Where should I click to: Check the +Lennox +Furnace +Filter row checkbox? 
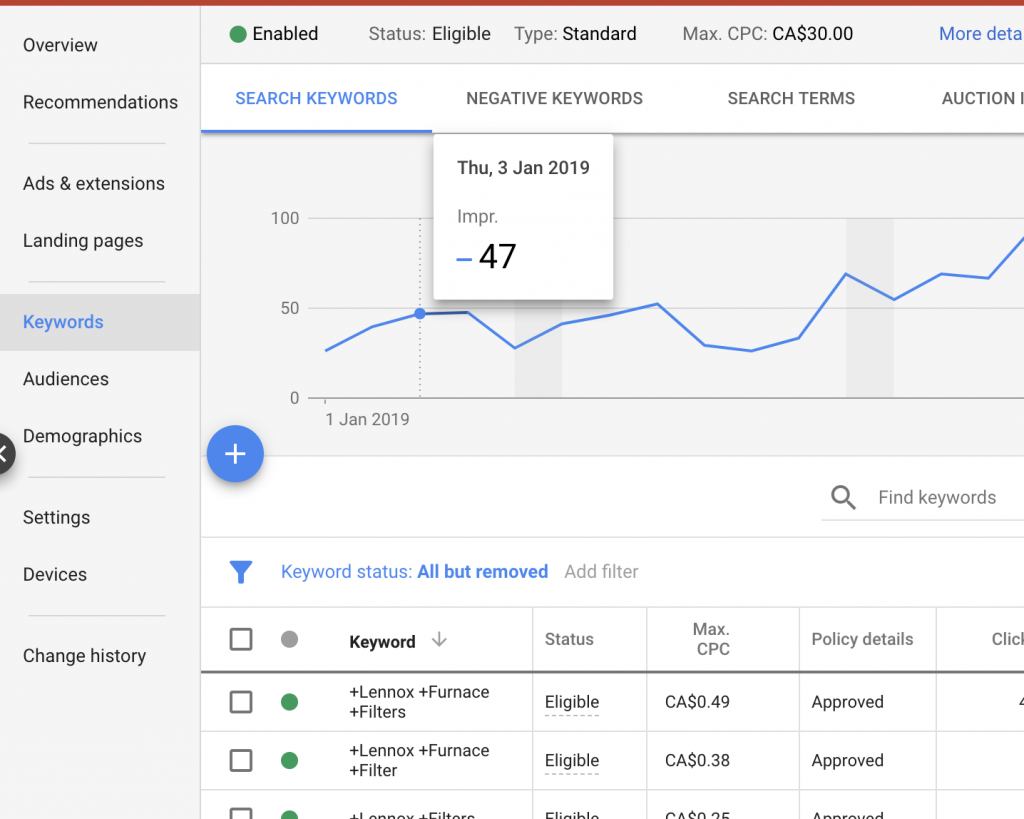241,761
